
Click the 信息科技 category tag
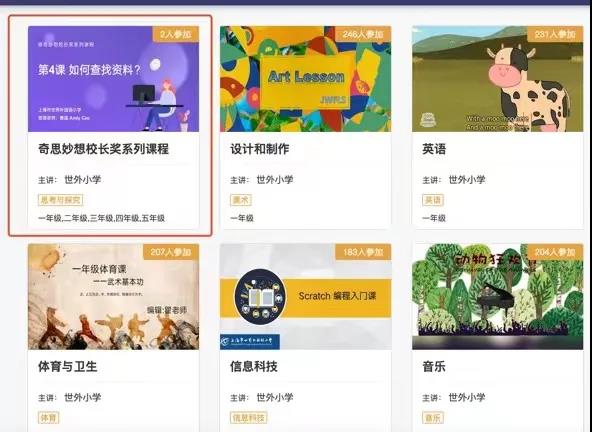coord(248,418)
